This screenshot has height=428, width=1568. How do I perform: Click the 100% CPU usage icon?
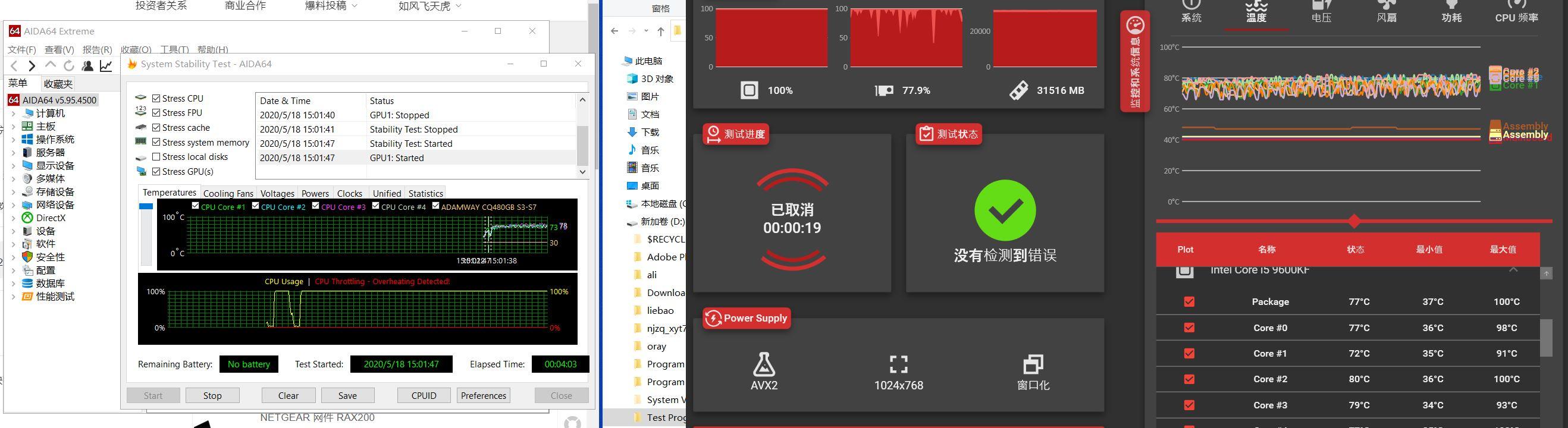click(x=749, y=90)
